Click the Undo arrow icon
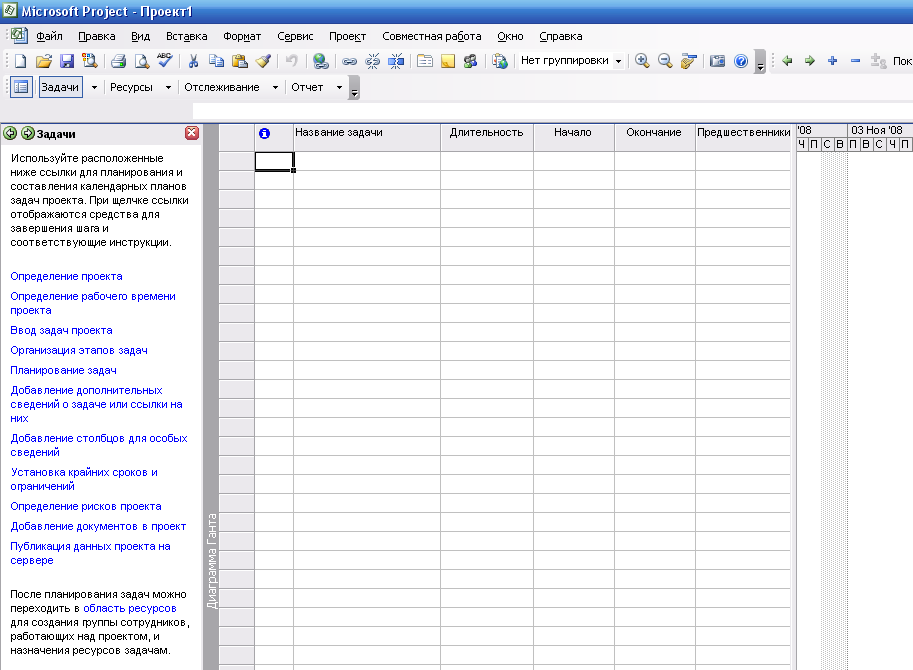 click(x=292, y=61)
